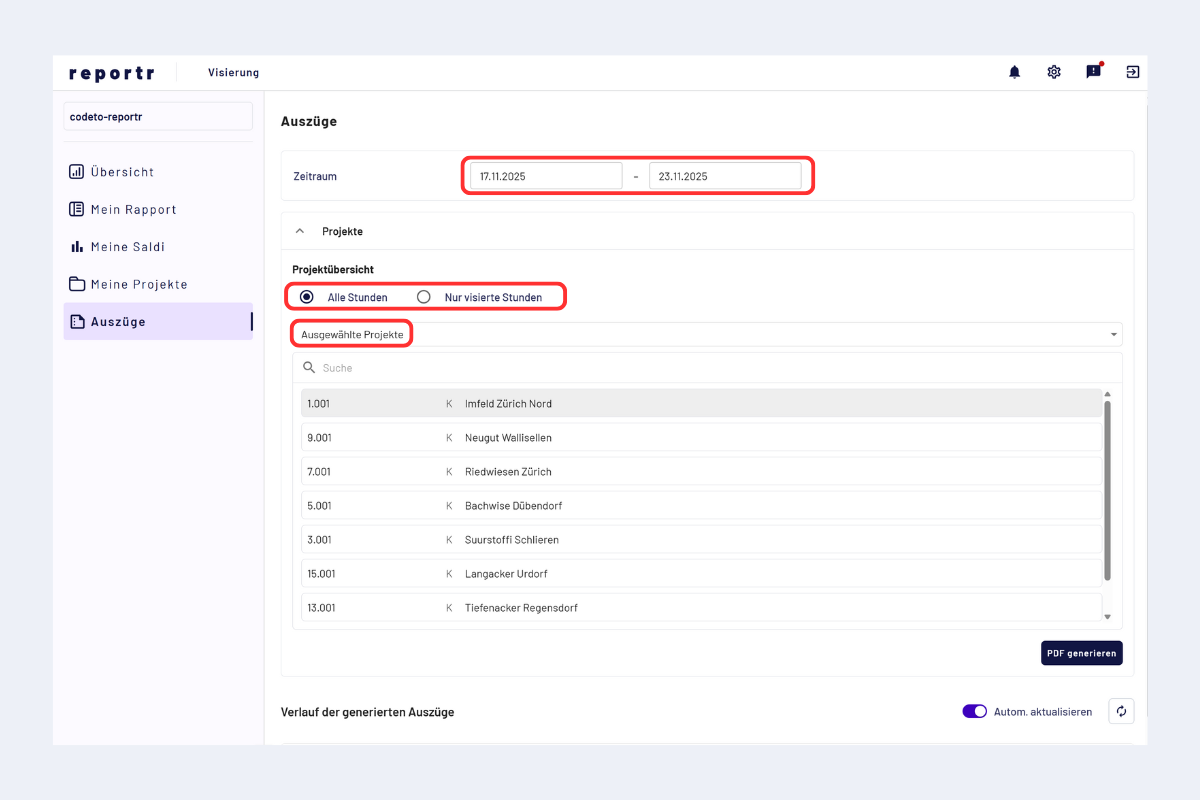Click the logout icon
The width and height of the screenshot is (1200, 800).
pyautogui.click(x=1132, y=72)
